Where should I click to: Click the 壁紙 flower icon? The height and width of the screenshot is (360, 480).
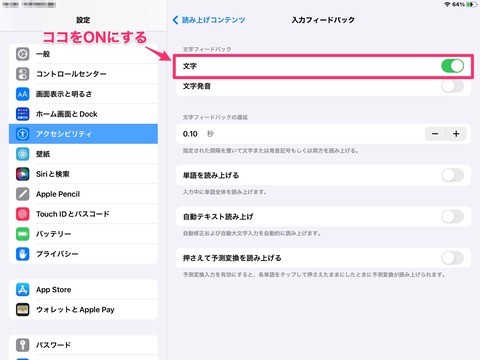pyautogui.click(x=23, y=154)
